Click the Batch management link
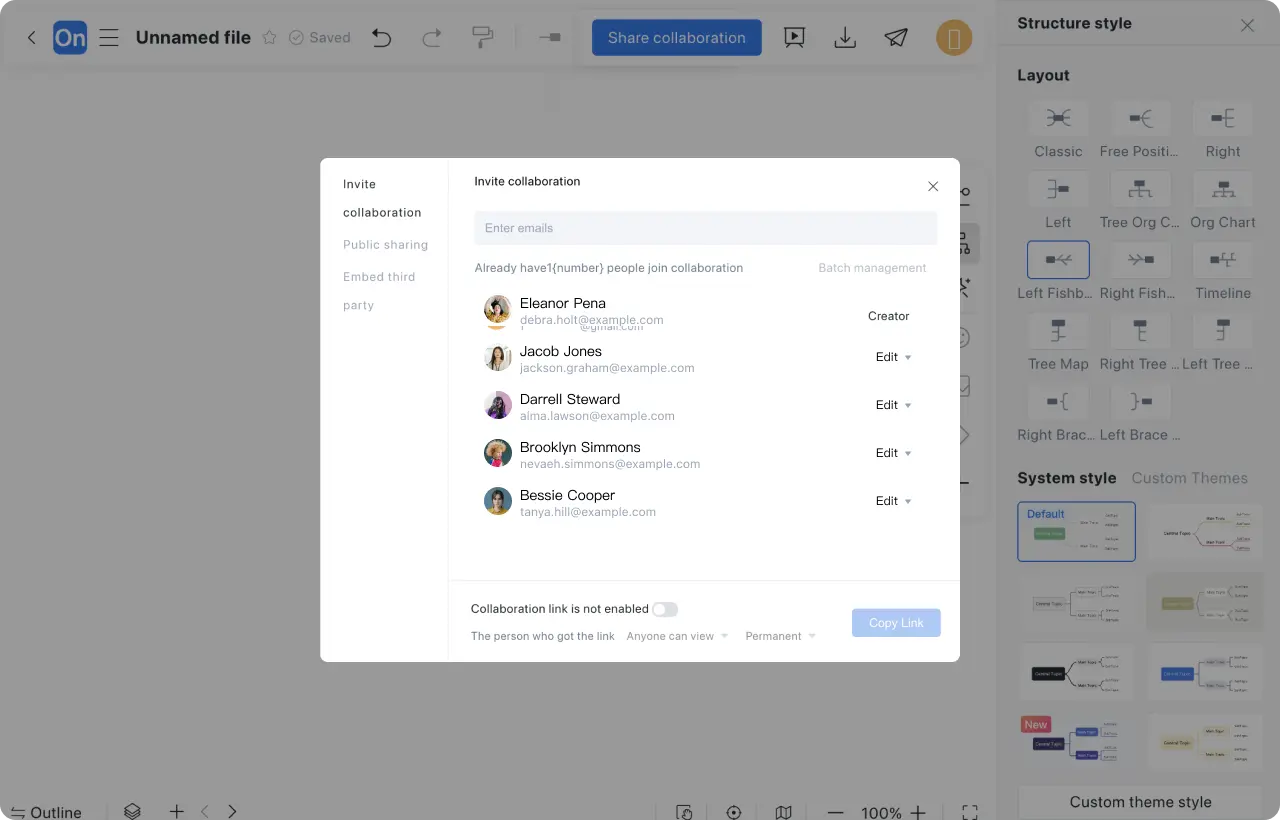Image resolution: width=1280 pixels, height=820 pixels. coord(872,268)
